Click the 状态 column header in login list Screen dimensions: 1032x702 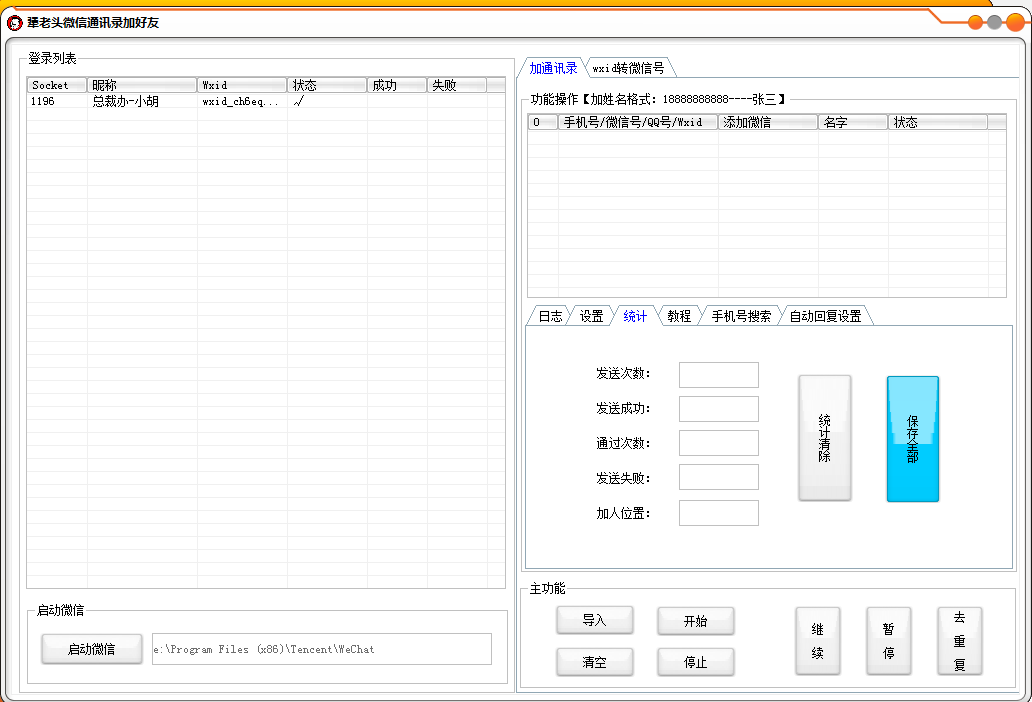(327, 85)
